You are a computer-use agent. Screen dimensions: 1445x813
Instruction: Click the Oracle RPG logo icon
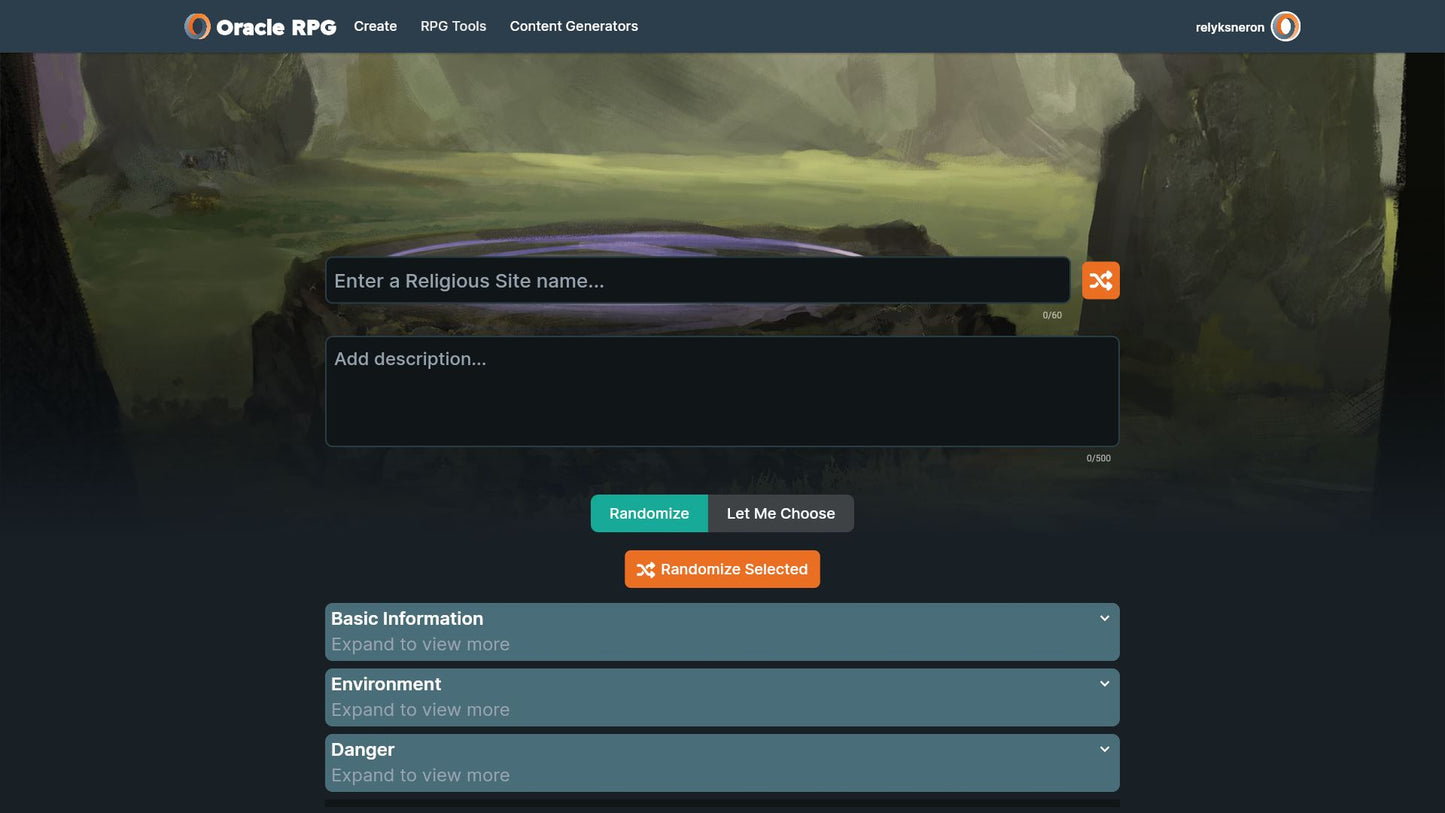[196, 26]
